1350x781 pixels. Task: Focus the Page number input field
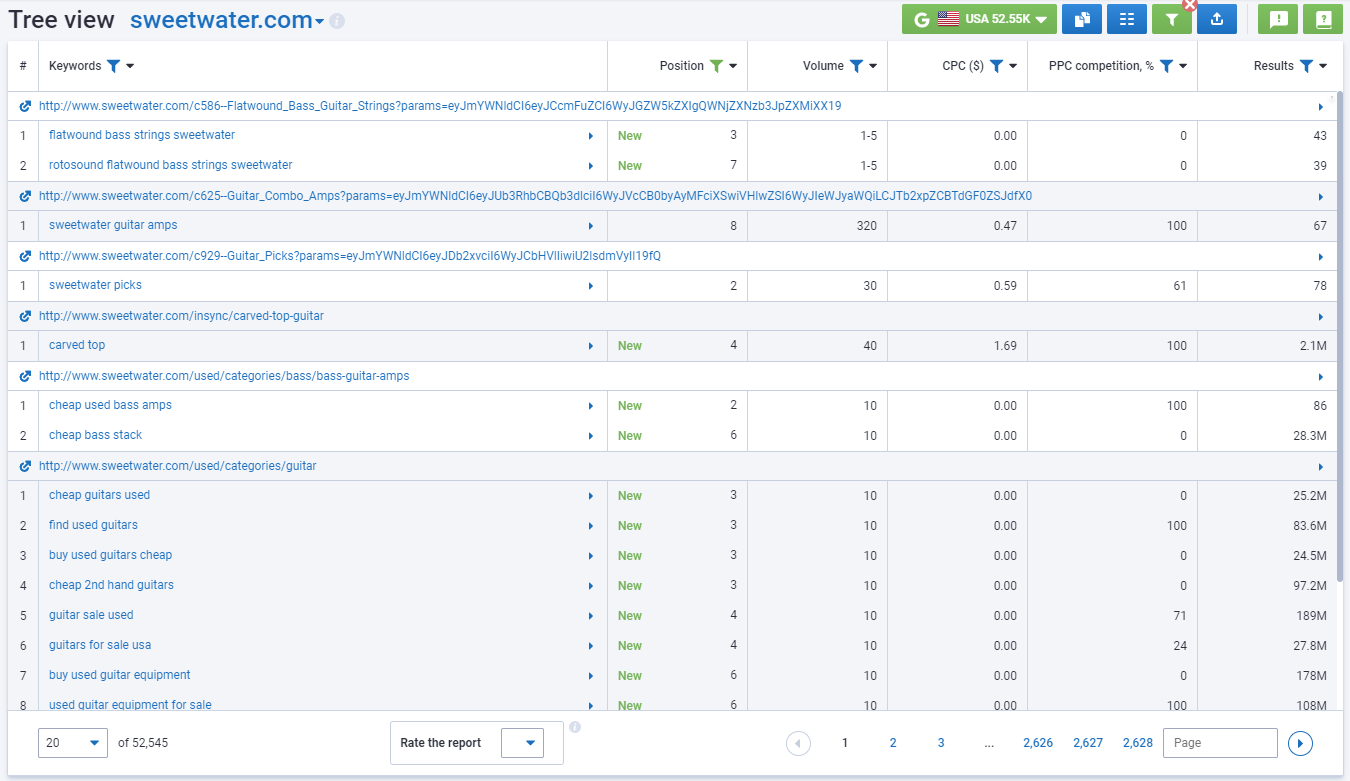pos(1220,743)
